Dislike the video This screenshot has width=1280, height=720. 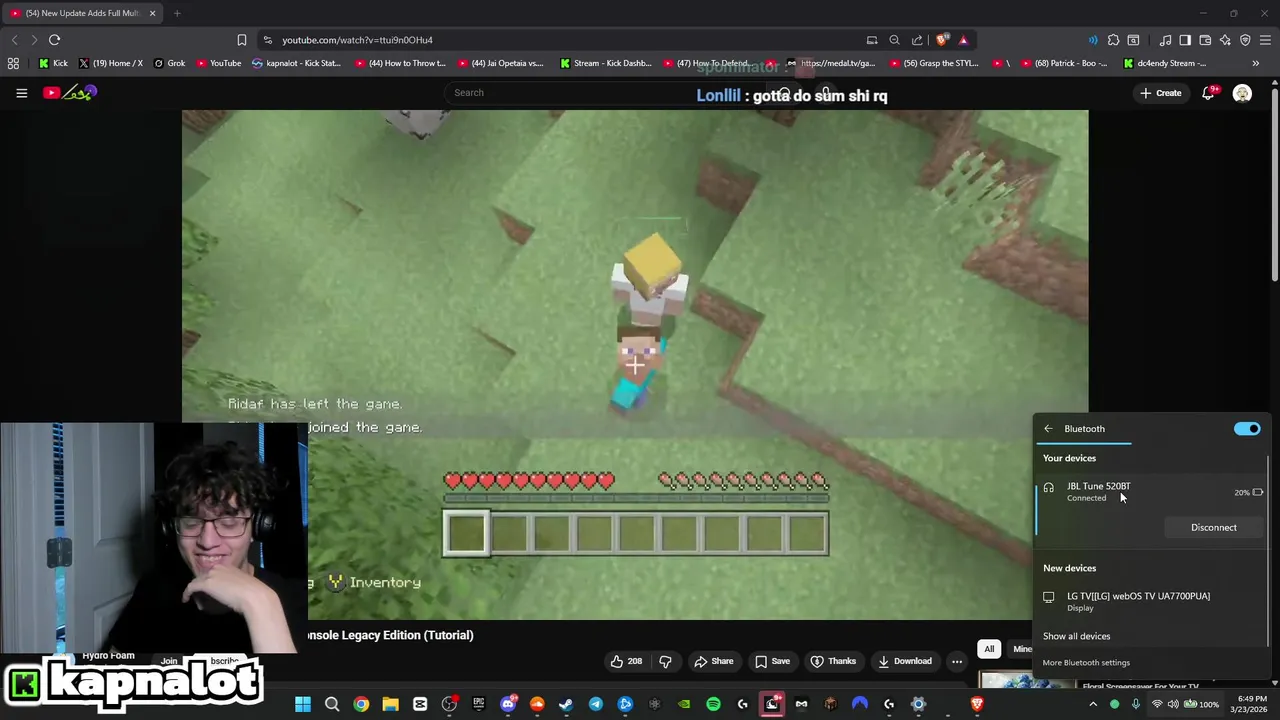tap(665, 661)
